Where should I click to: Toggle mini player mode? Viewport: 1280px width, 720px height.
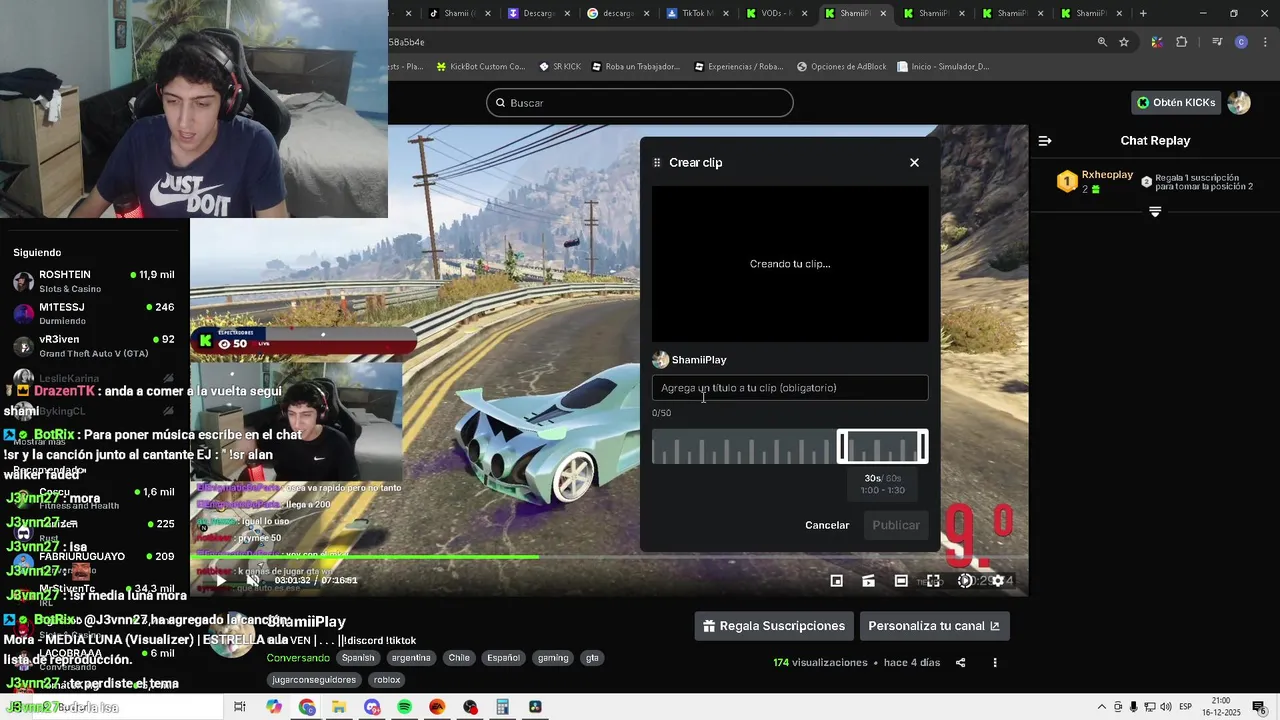click(837, 580)
